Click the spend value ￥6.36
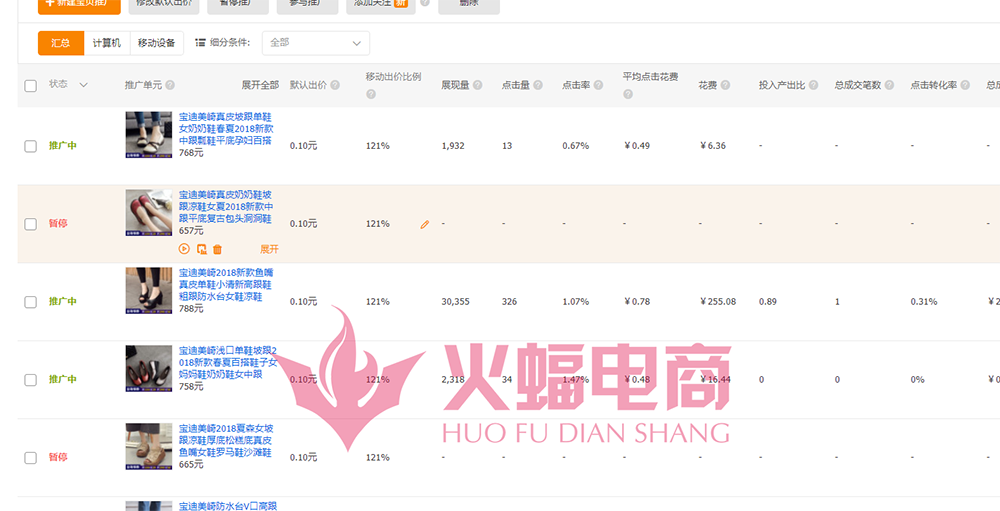 click(712, 146)
